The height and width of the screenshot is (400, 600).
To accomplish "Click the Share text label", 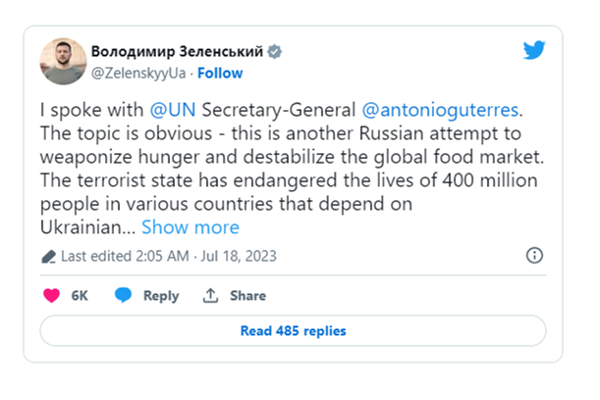I will (247, 295).
